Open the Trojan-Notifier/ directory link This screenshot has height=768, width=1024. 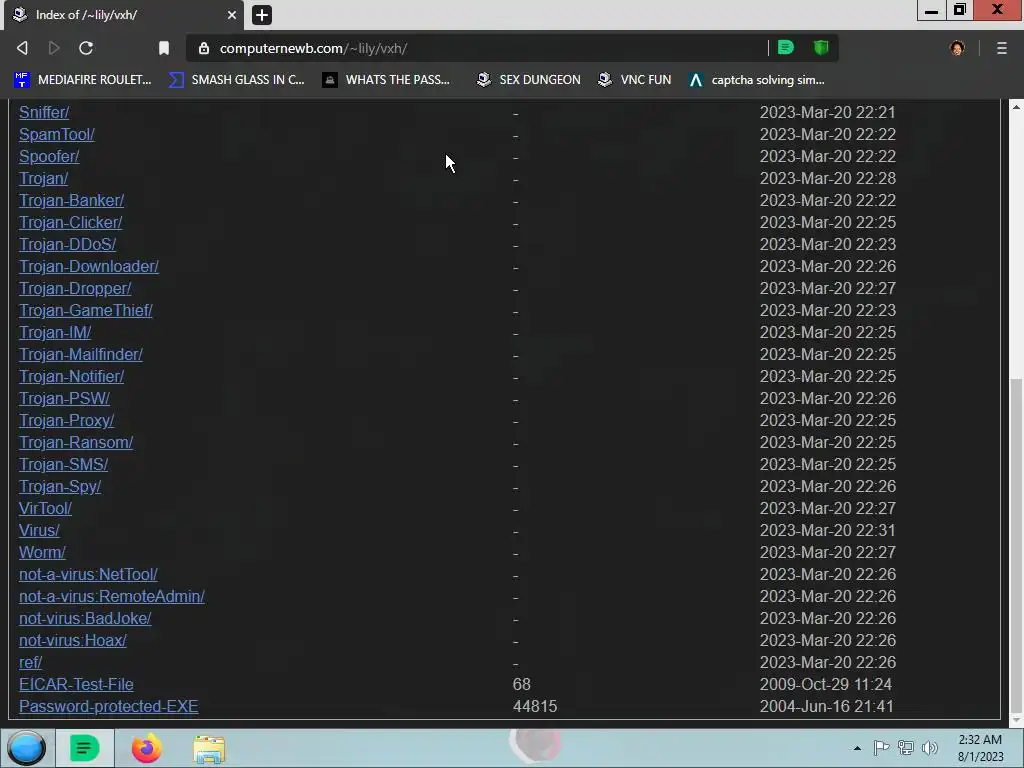pyautogui.click(x=71, y=377)
